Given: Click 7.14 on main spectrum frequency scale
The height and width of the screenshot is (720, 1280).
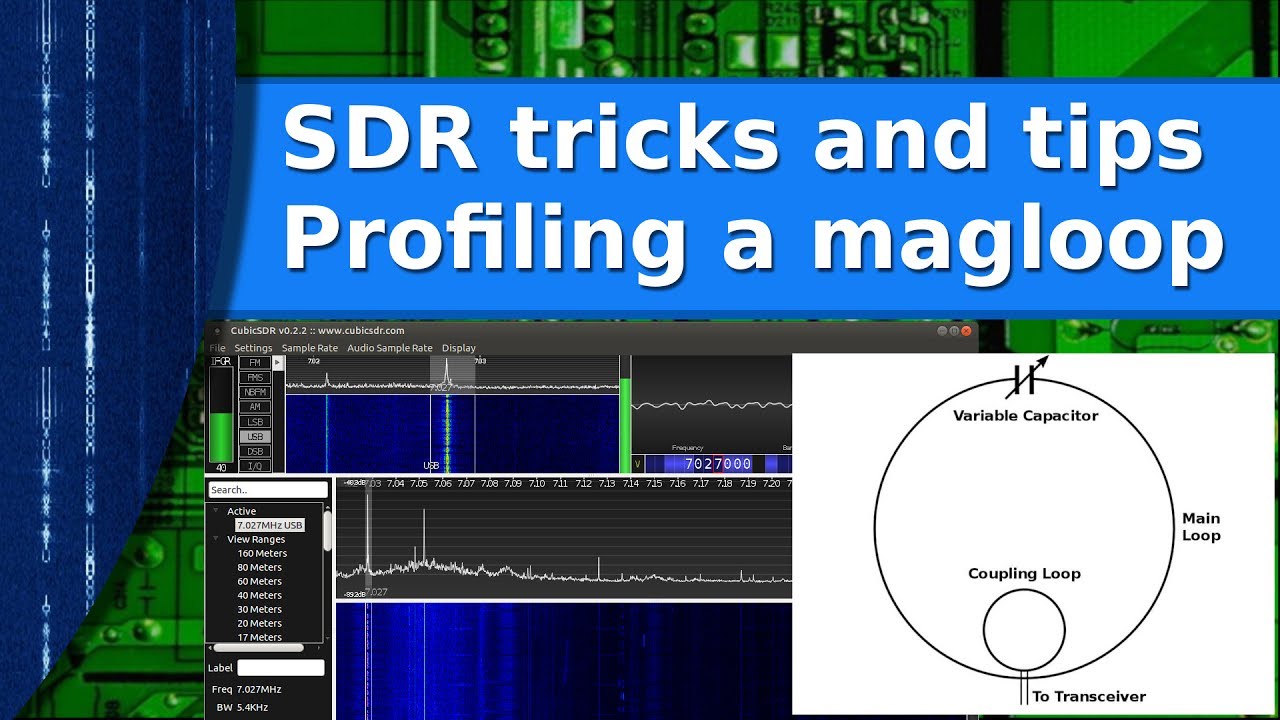Looking at the screenshot, I should [x=630, y=484].
